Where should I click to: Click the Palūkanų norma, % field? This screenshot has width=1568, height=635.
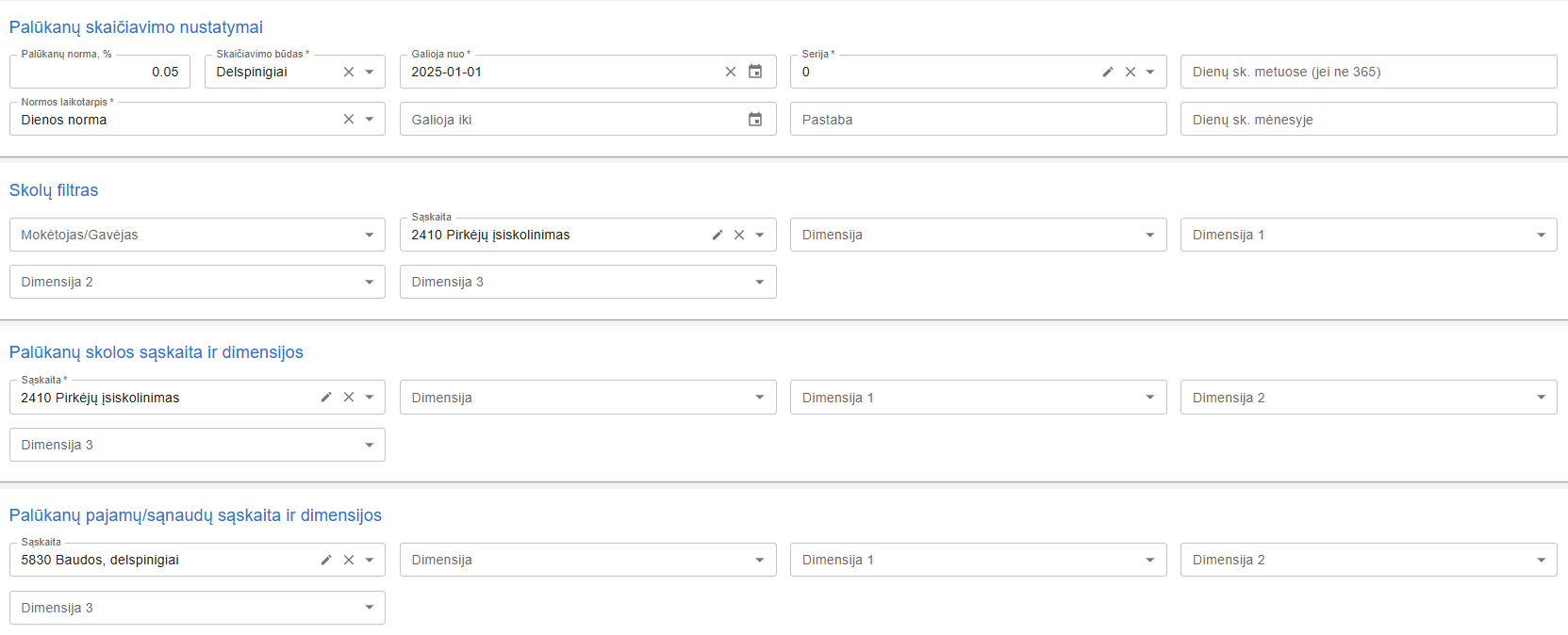(x=99, y=72)
